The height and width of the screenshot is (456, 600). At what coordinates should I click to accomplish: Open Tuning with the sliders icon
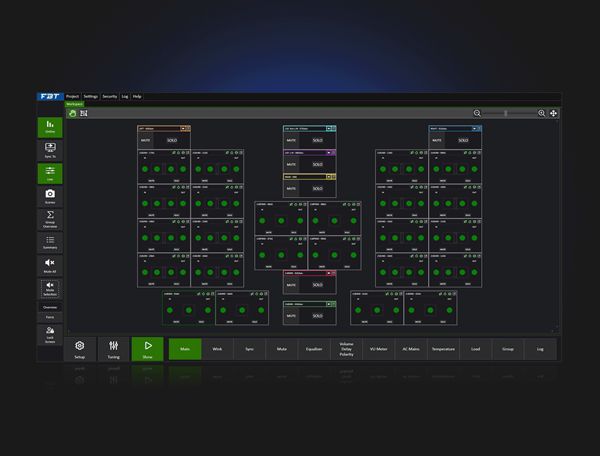[x=114, y=349]
